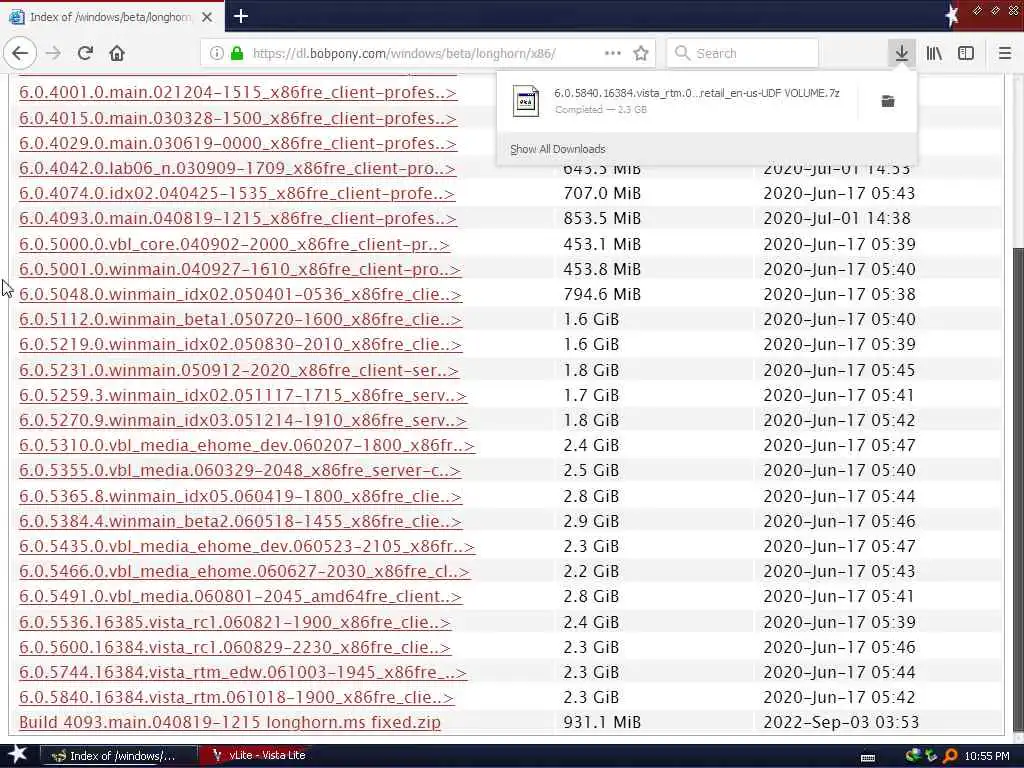Click the 10:55 PM taskbar clock

coord(987,756)
